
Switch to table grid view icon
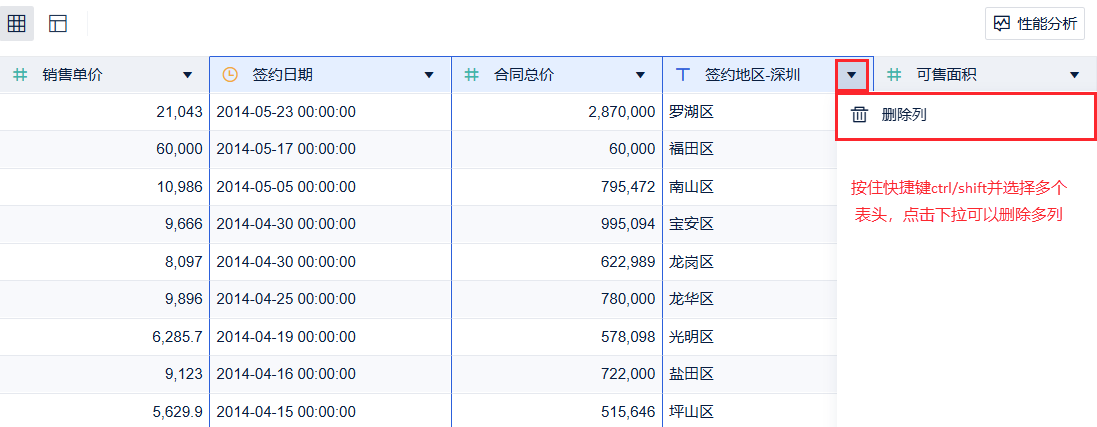(x=17, y=23)
